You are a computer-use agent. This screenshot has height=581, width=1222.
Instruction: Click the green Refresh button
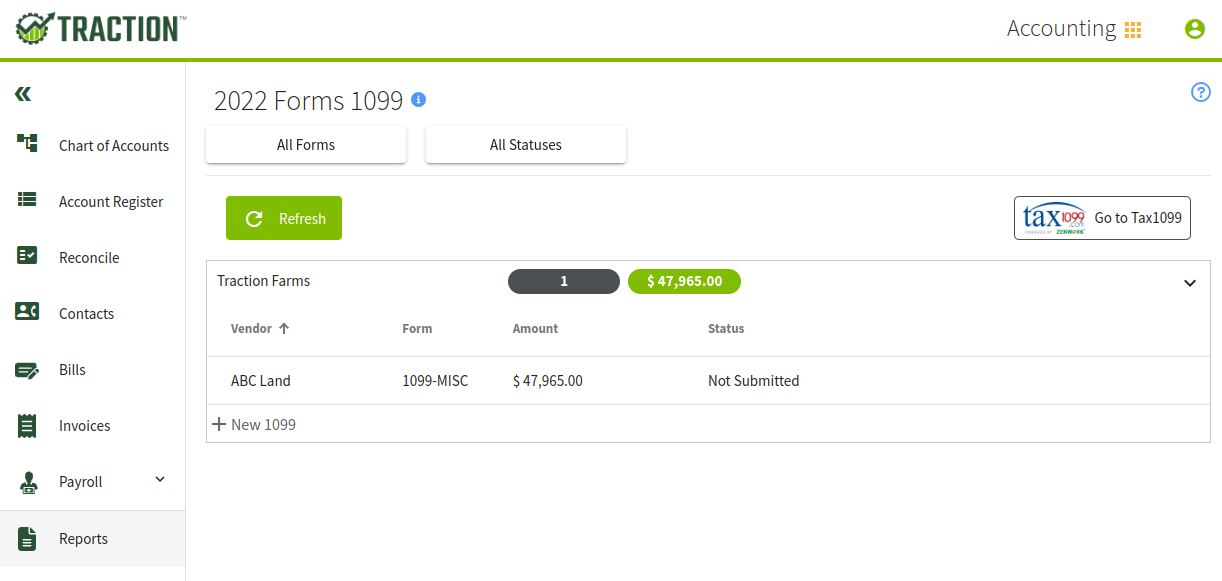(284, 218)
